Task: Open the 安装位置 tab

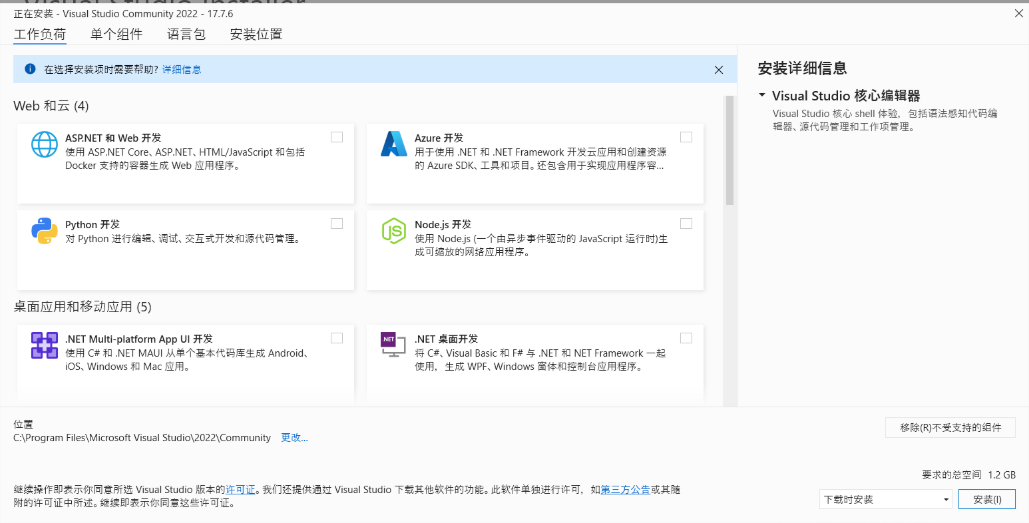Action: (x=256, y=34)
